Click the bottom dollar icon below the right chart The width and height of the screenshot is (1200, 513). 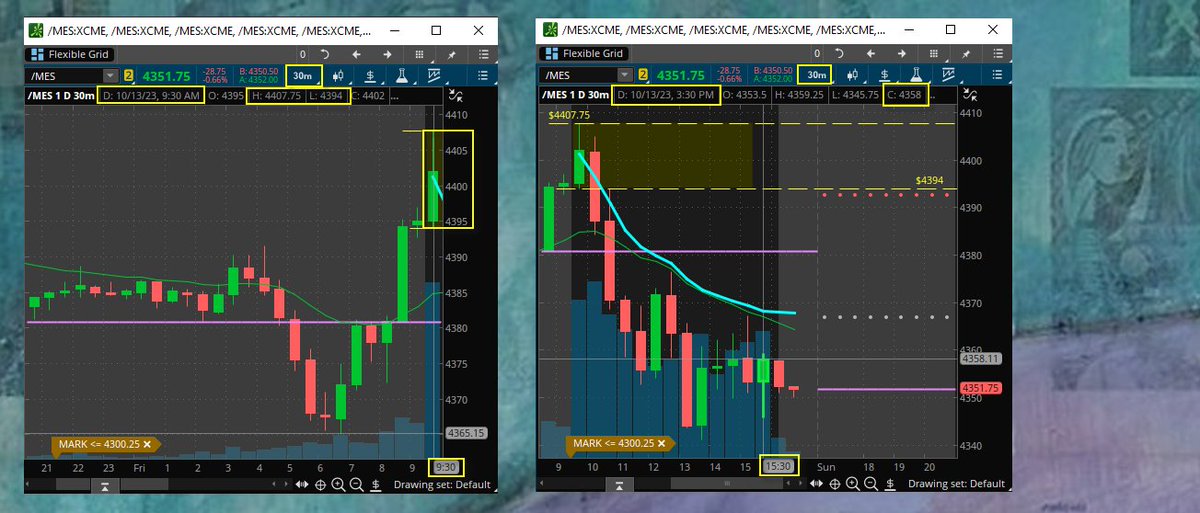[889, 484]
